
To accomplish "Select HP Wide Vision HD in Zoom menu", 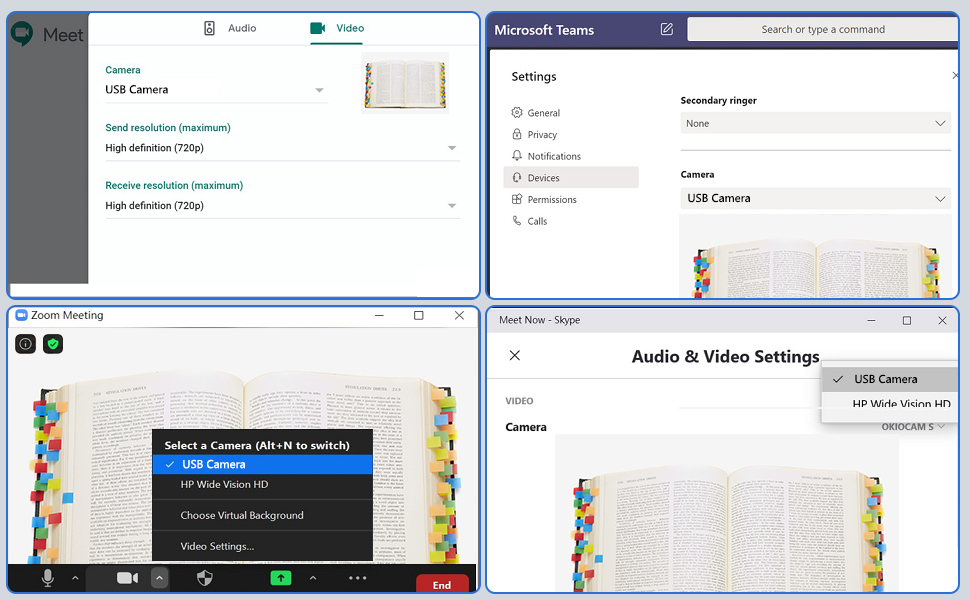I will (224, 485).
